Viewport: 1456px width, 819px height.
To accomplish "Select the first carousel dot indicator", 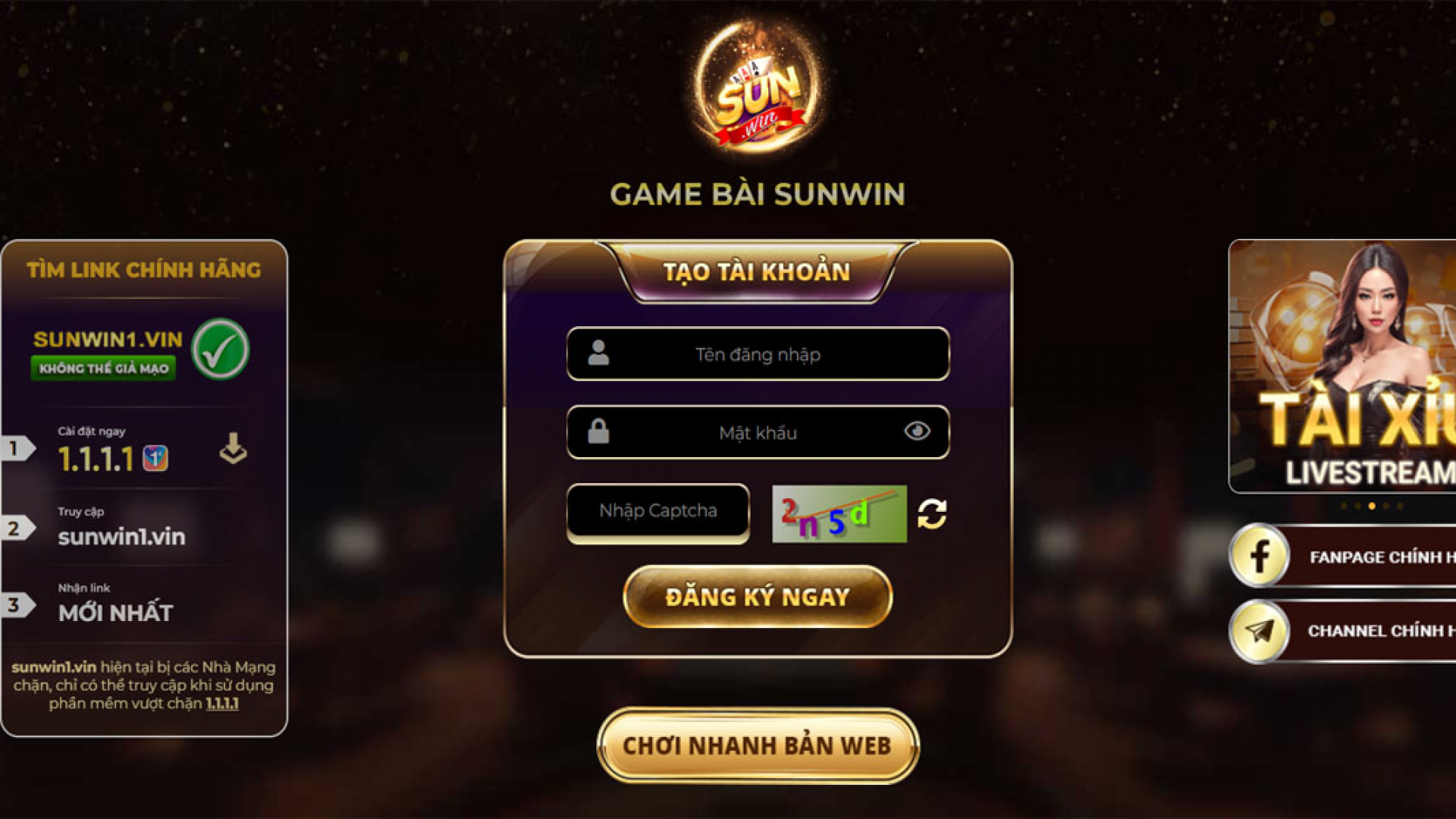I will pyautogui.click(x=1344, y=506).
